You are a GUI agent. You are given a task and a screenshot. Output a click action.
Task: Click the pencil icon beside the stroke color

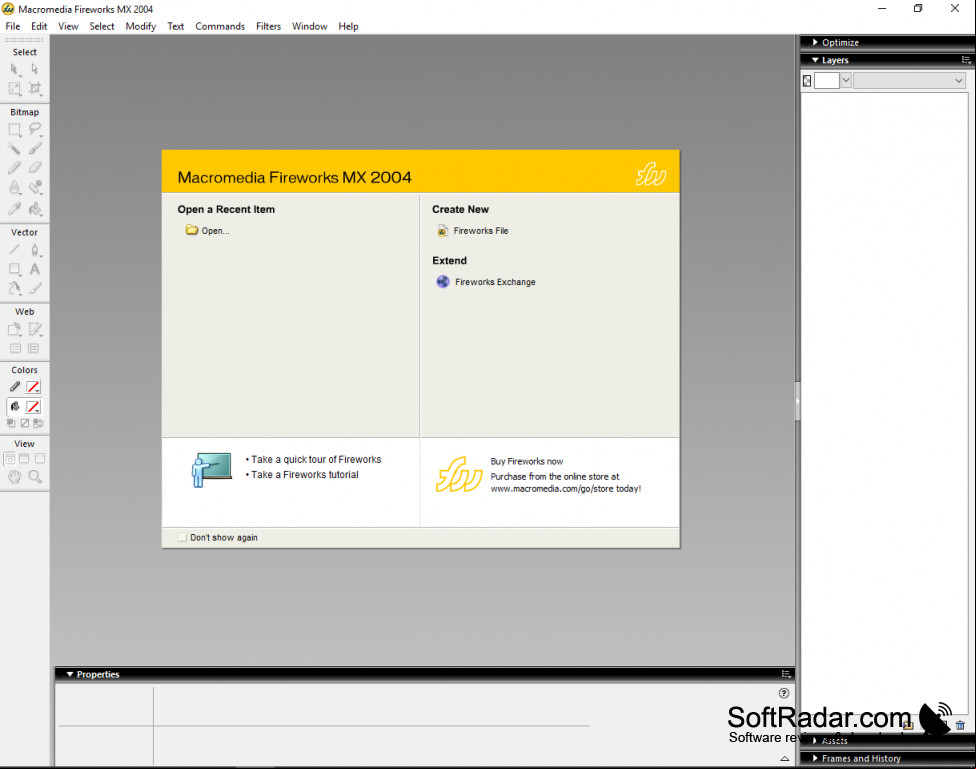coord(15,387)
